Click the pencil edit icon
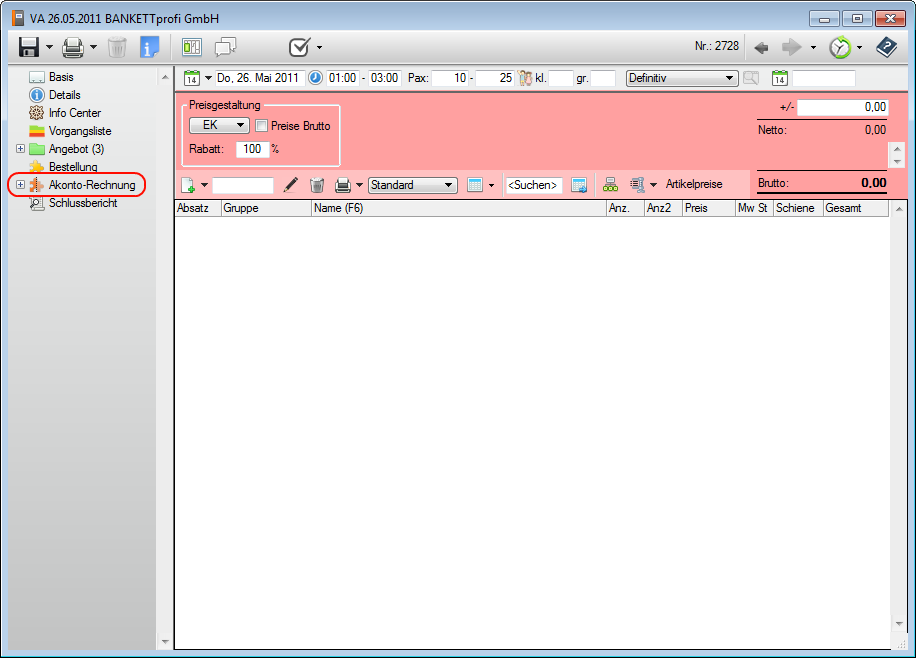The width and height of the screenshot is (916, 658). pos(291,185)
